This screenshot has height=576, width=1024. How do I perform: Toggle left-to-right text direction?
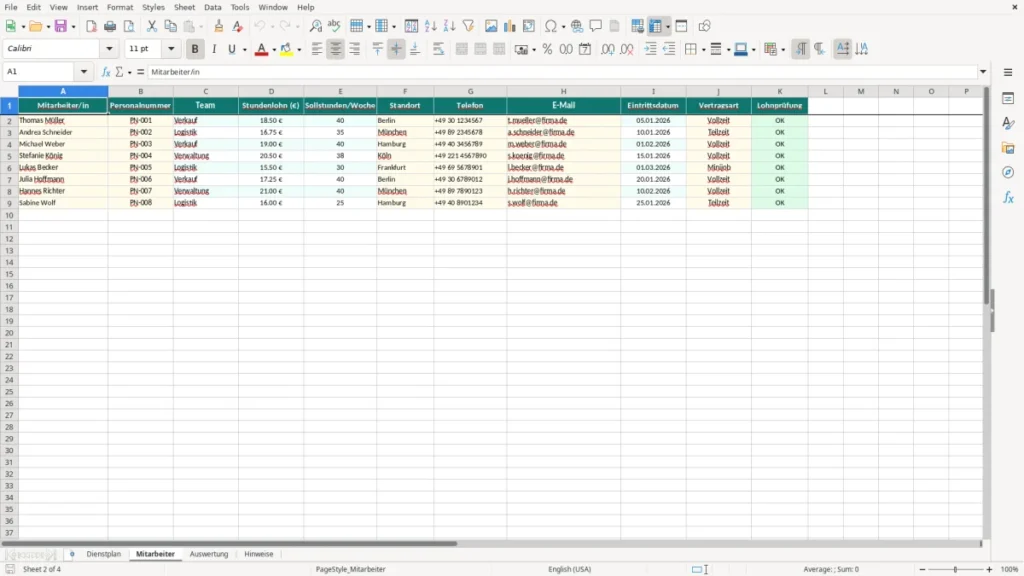coord(801,49)
